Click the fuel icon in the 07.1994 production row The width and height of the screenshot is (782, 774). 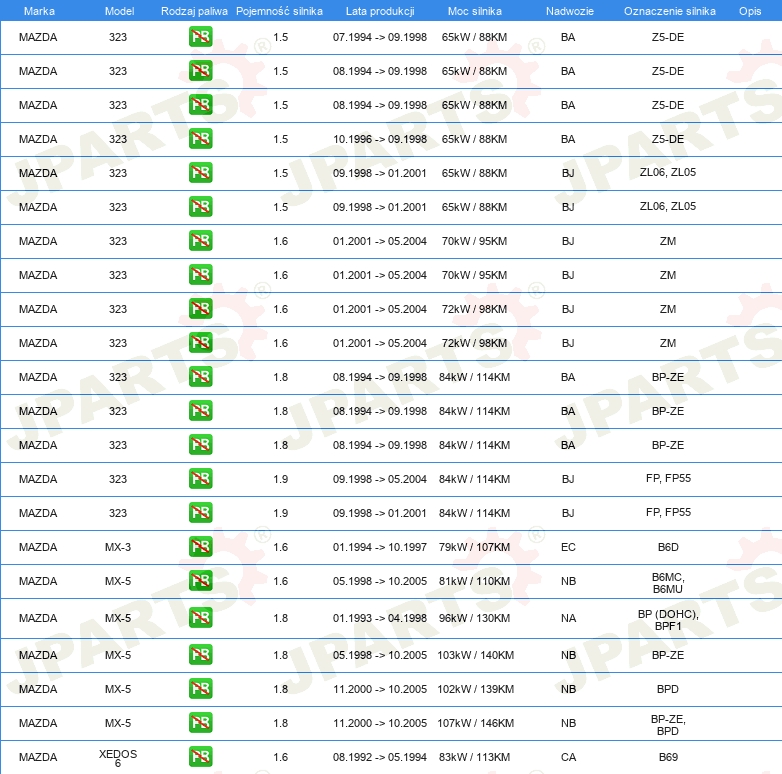coord(200,37)
